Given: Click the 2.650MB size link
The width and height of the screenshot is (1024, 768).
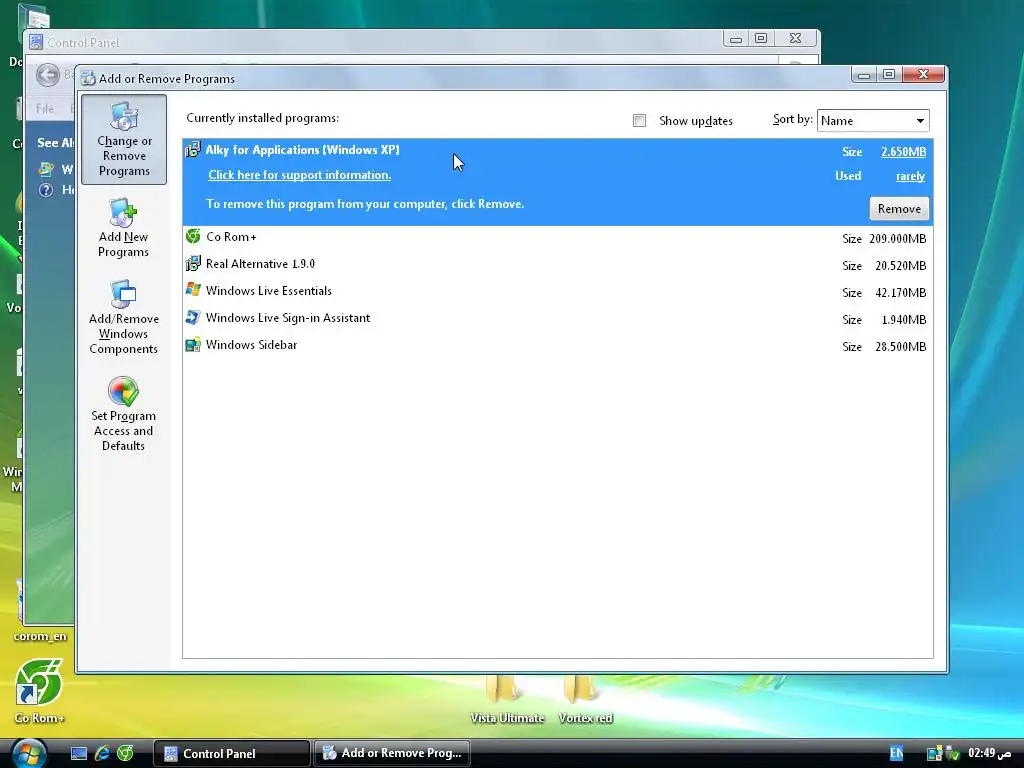Looking at the screenshot, I should point(903,152).
